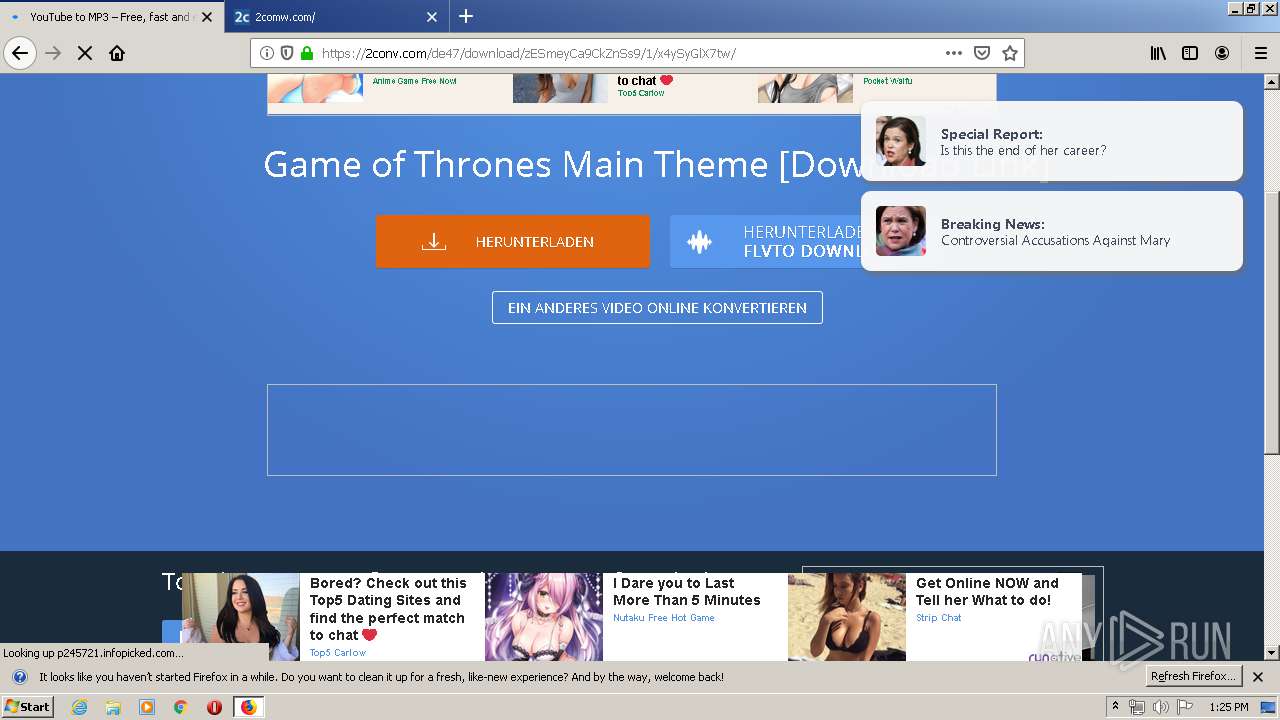Close the 2conw.com tab
The height and width of the screenshot is (720, 1280).
coord(432,17)
